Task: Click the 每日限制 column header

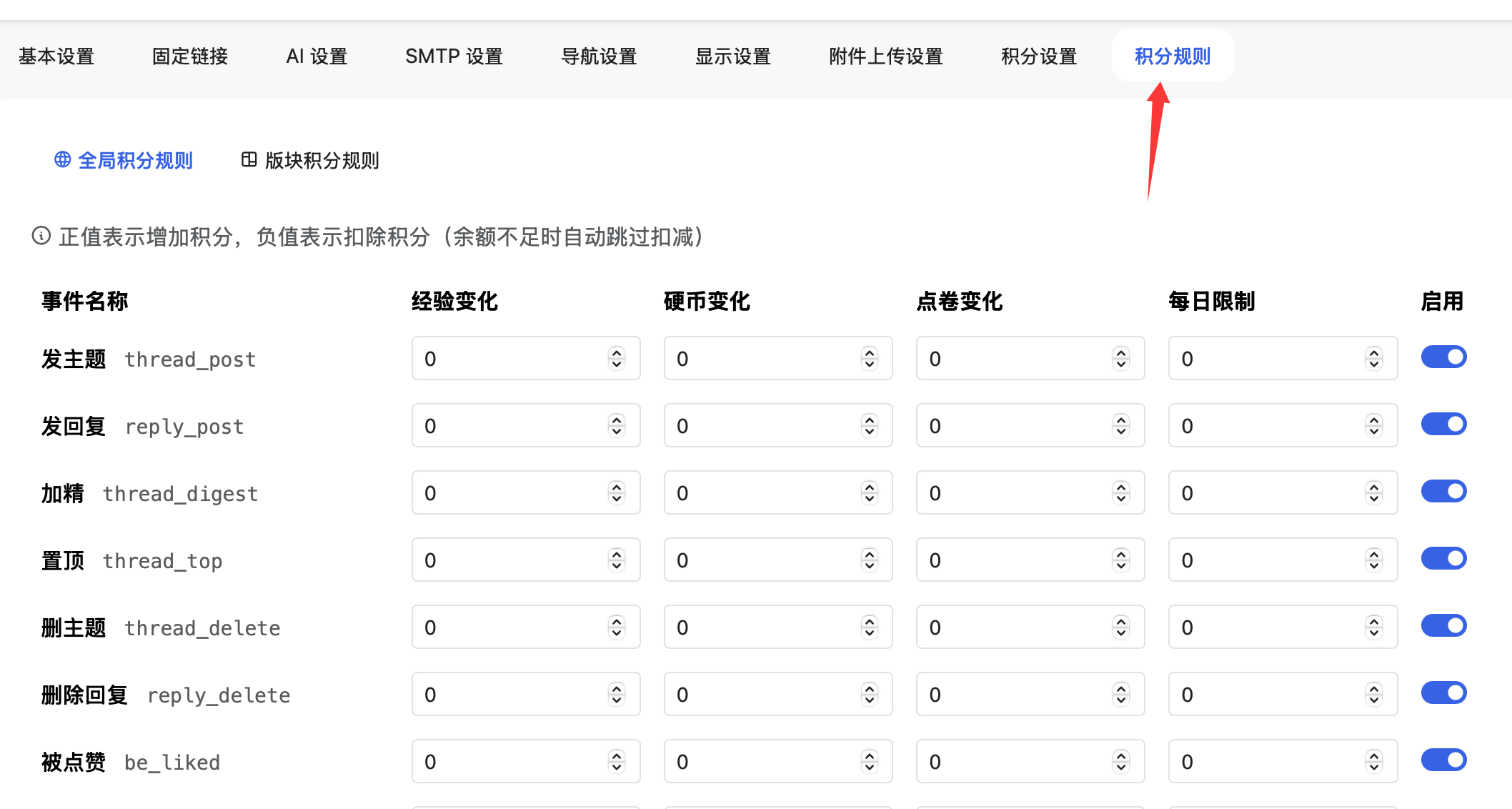Action: (x=1212, y=301)
